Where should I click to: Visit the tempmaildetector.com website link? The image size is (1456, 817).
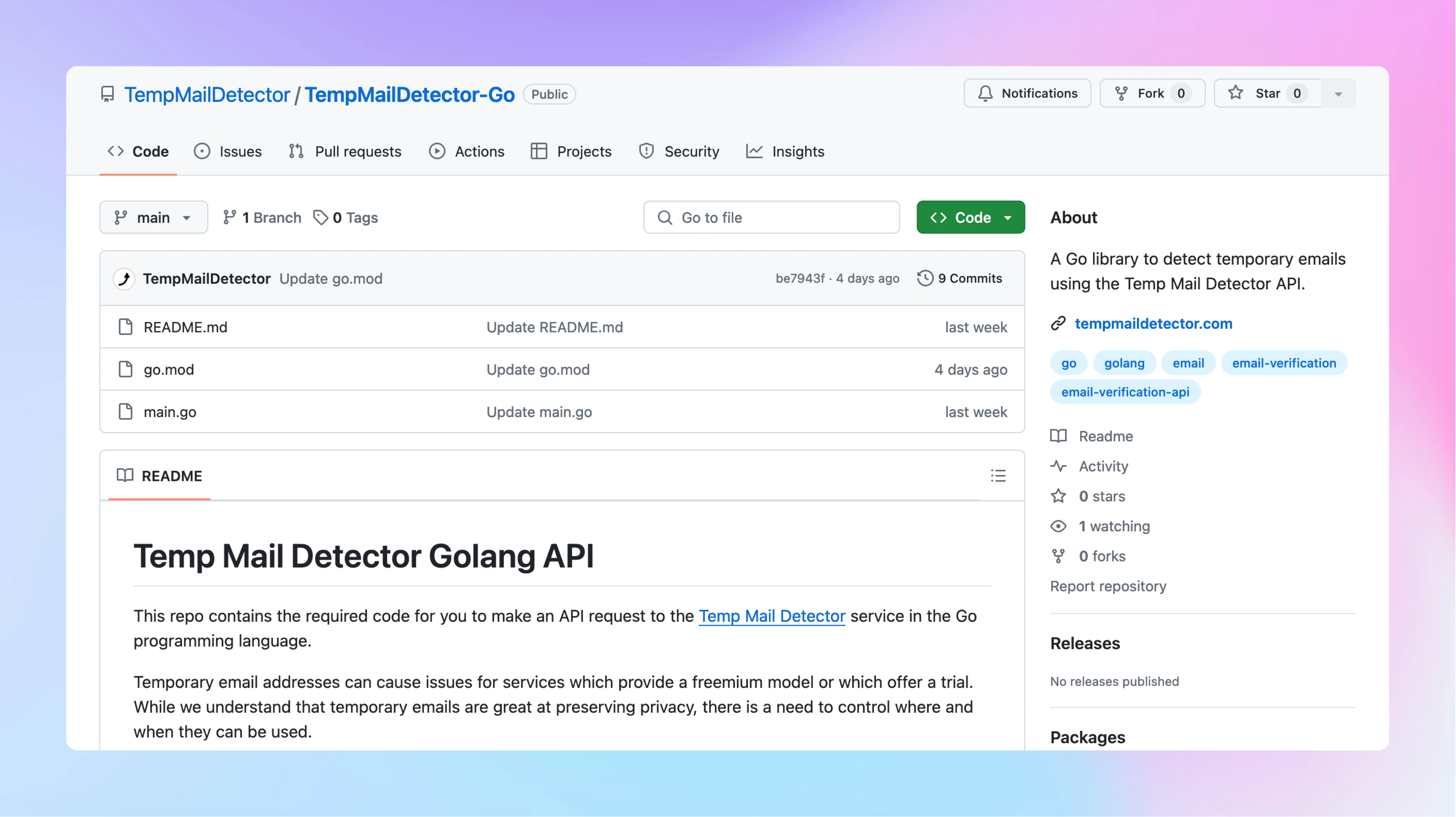point(1154,324)
